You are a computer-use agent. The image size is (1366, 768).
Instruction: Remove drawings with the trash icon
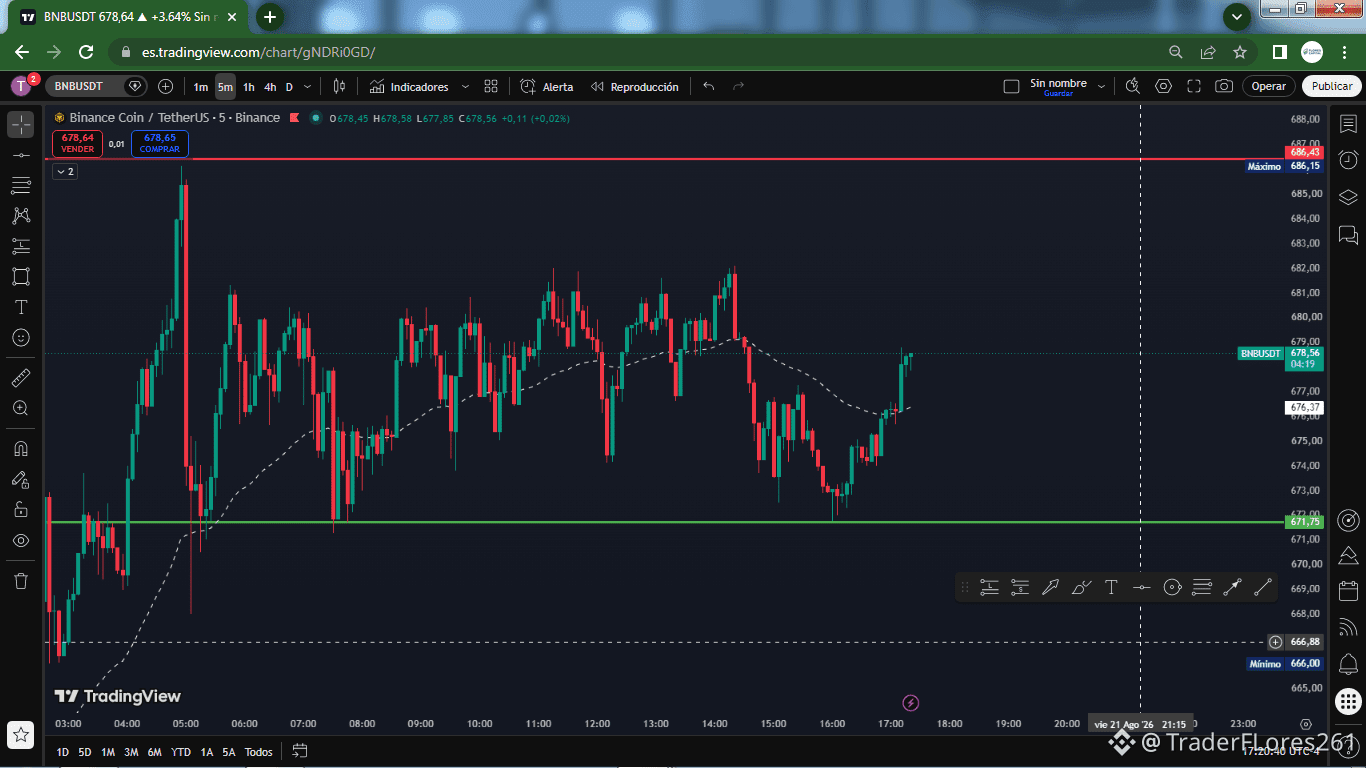pyautogui.click(x=21, y=581)
